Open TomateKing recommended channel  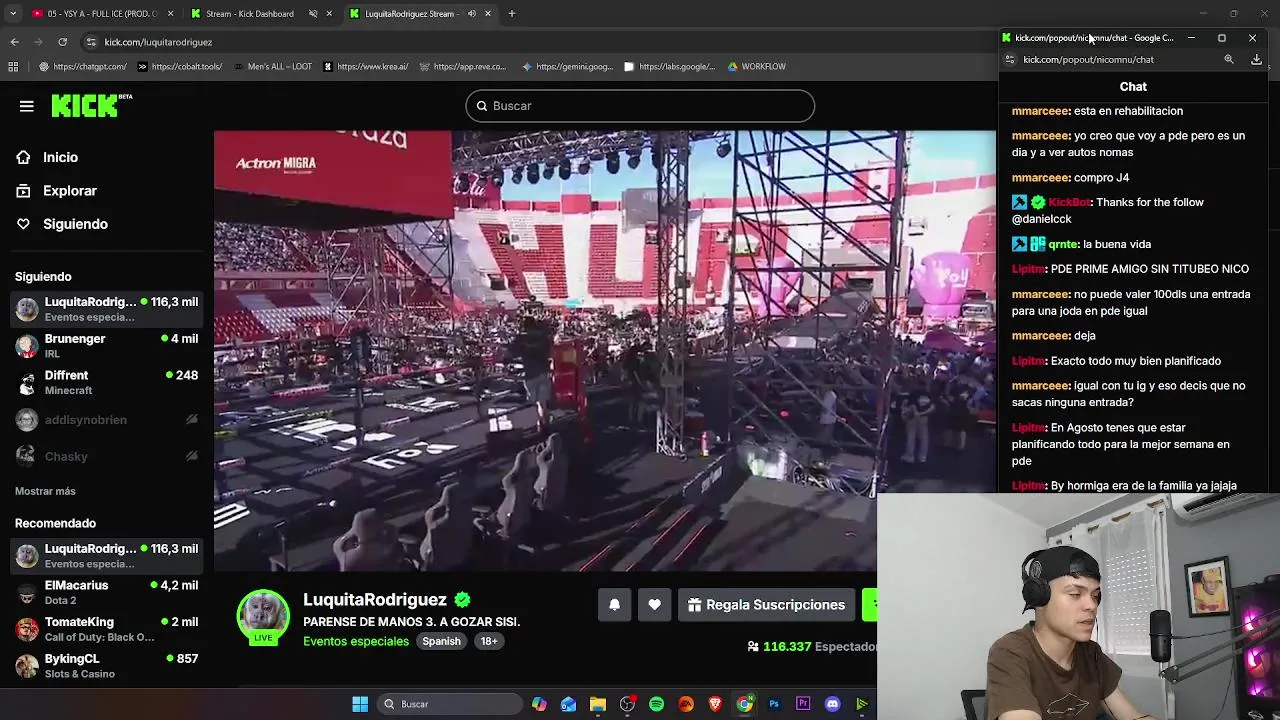[x=106, y=629]
